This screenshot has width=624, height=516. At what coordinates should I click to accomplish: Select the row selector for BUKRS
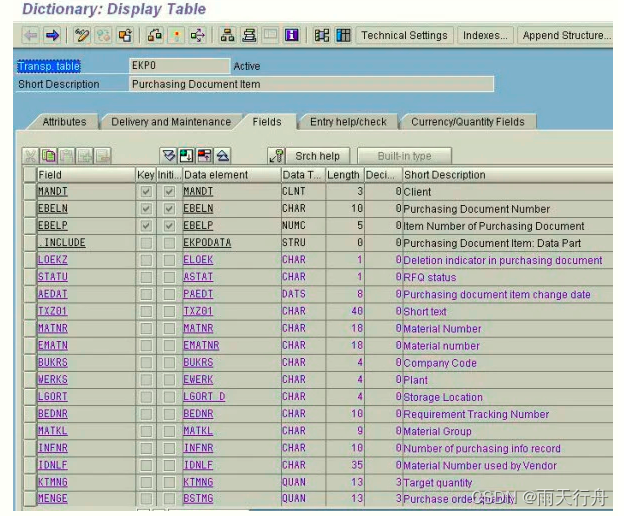[30, 362]
